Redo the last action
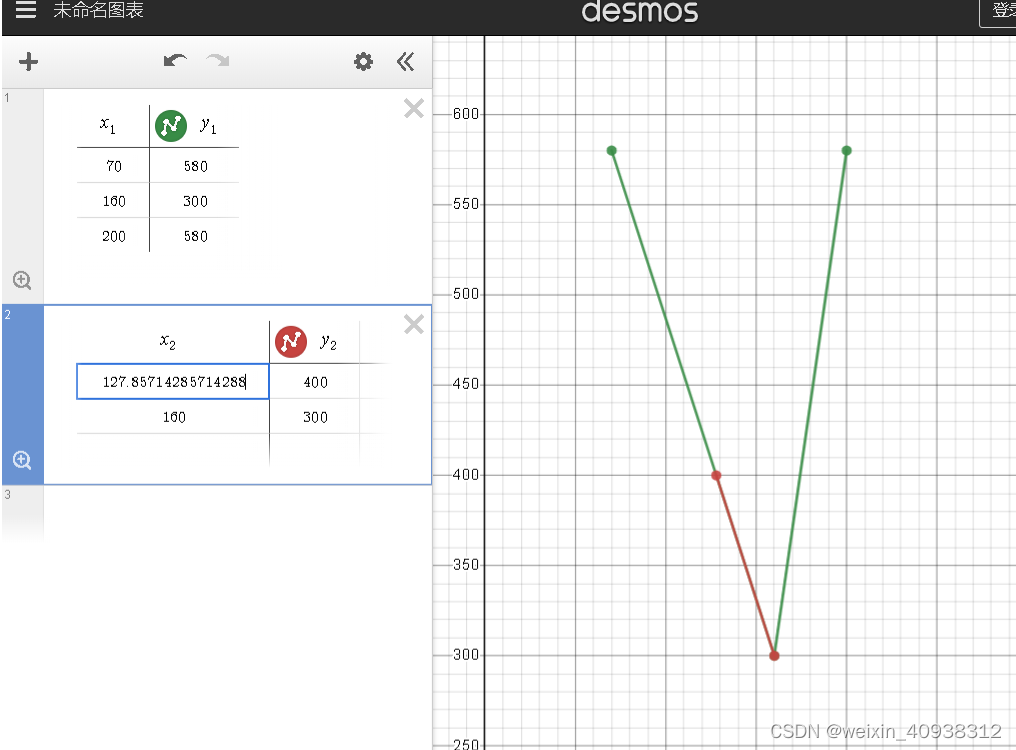Screen dimensions: 1016x750 pyautogui.click(x=218, y=61)
